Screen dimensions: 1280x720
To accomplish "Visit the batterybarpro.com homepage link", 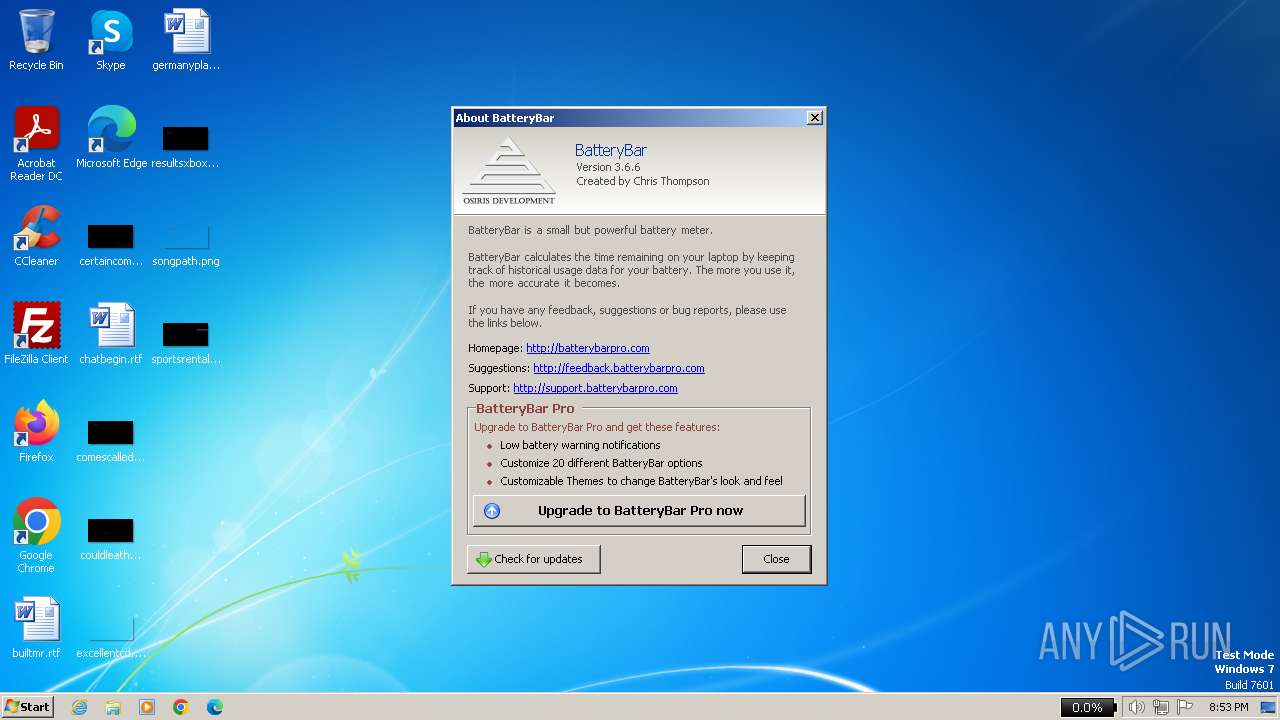I will point(588,348).
